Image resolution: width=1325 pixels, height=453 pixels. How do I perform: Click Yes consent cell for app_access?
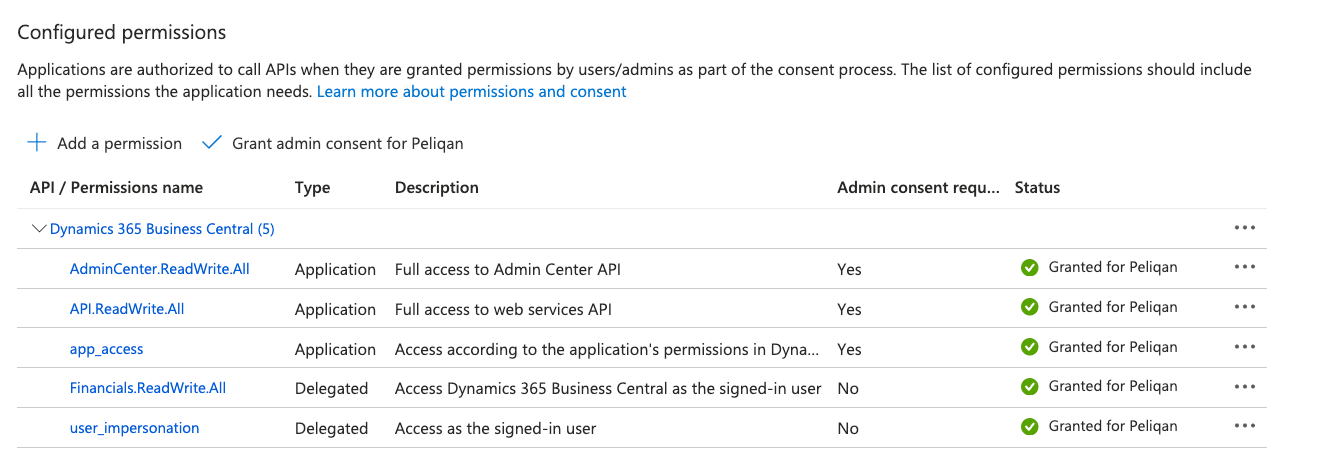(849, 349)
